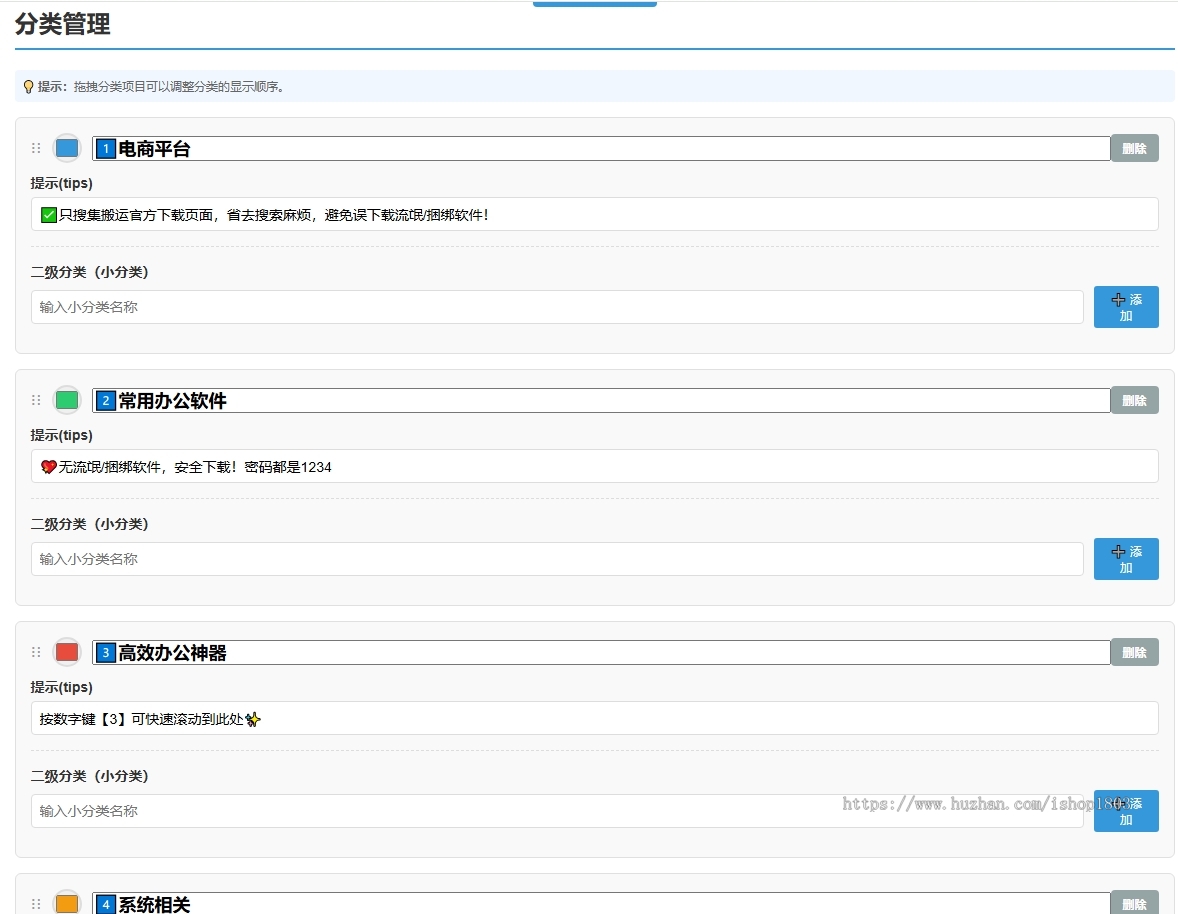
Task: Click the 提示(tips) label under 高效办公神器
Action: pos(62,687)
